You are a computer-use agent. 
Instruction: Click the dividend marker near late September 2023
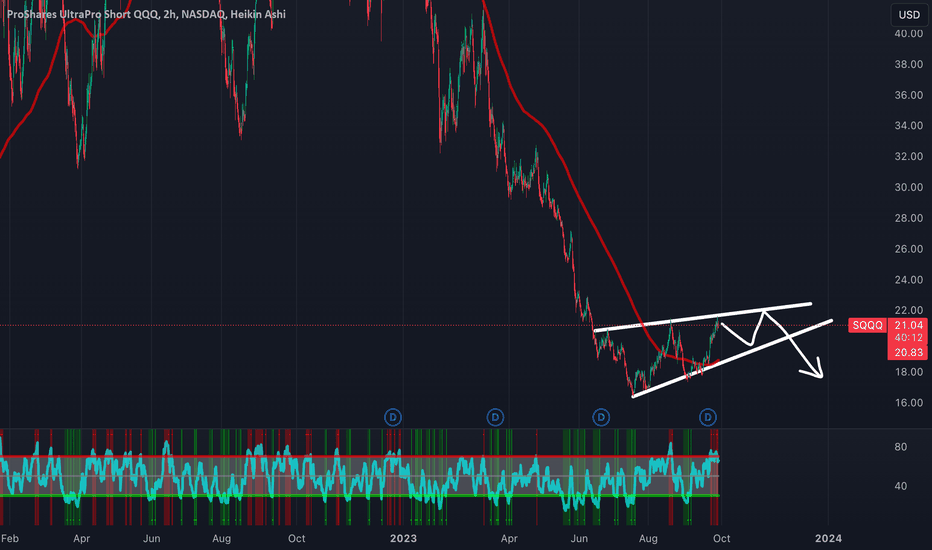click(x=707, y=417)
